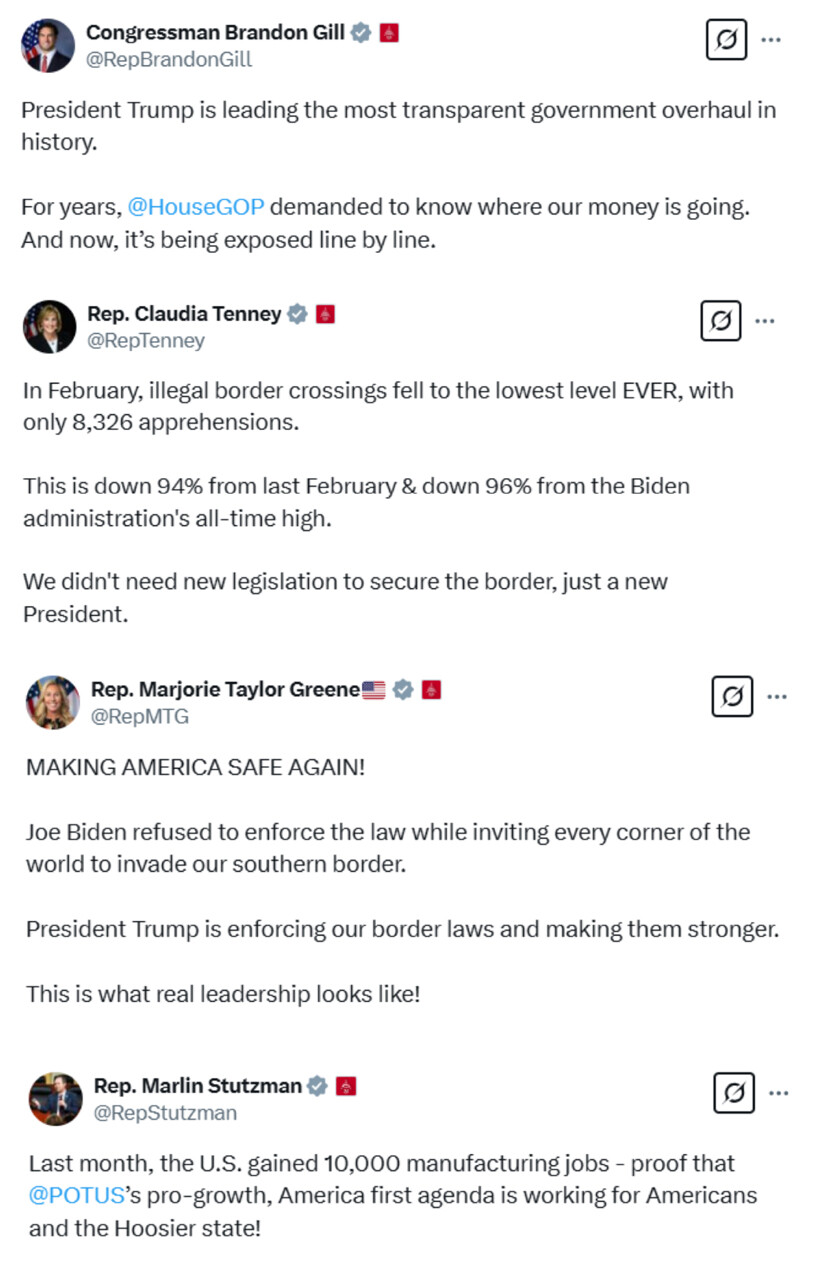Click the red government affiliation badge for Claudia Tenney
Viewport: 813px width, 1264px height.
tap(325, 314)
